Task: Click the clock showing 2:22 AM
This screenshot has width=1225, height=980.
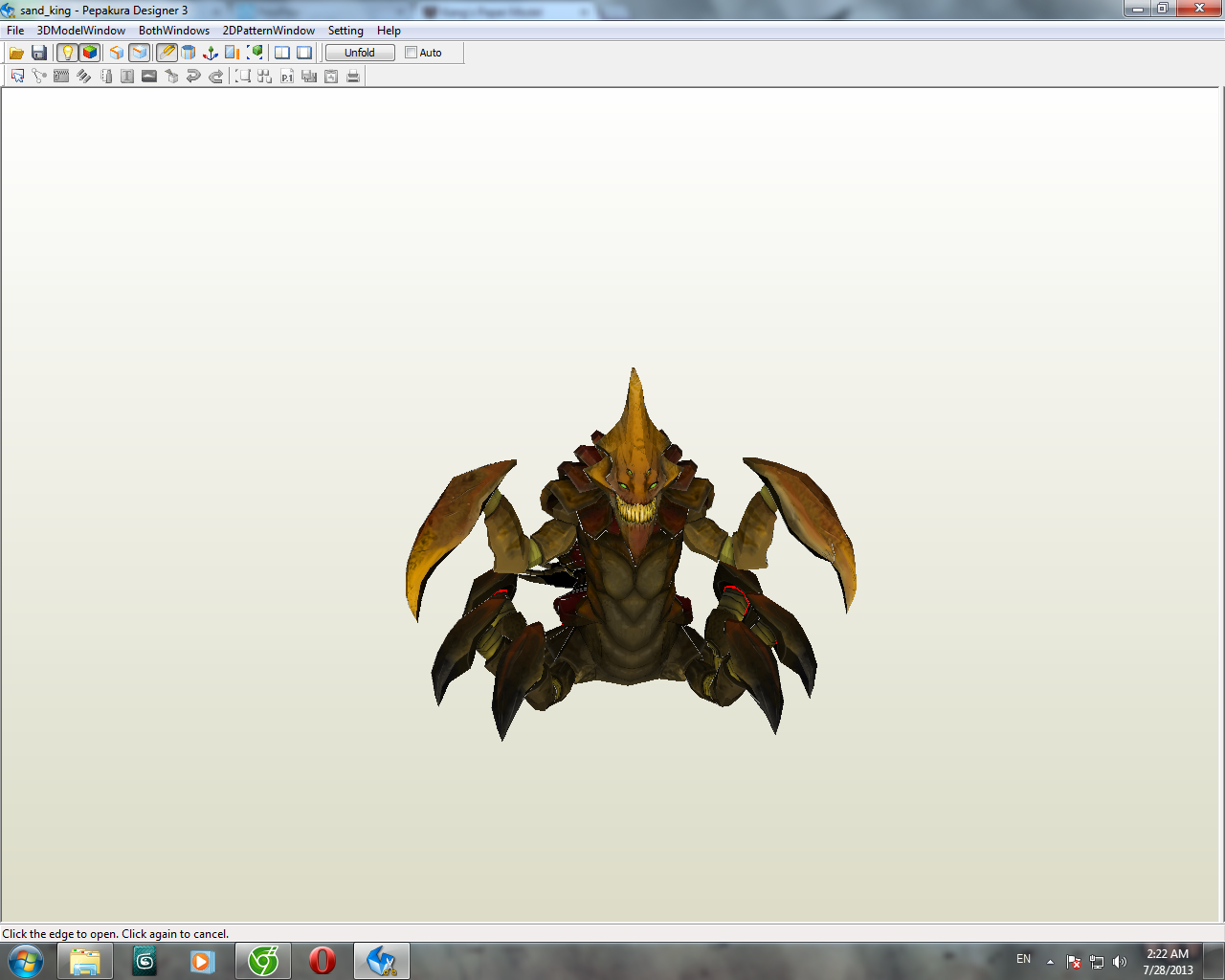Action: 1168,962
